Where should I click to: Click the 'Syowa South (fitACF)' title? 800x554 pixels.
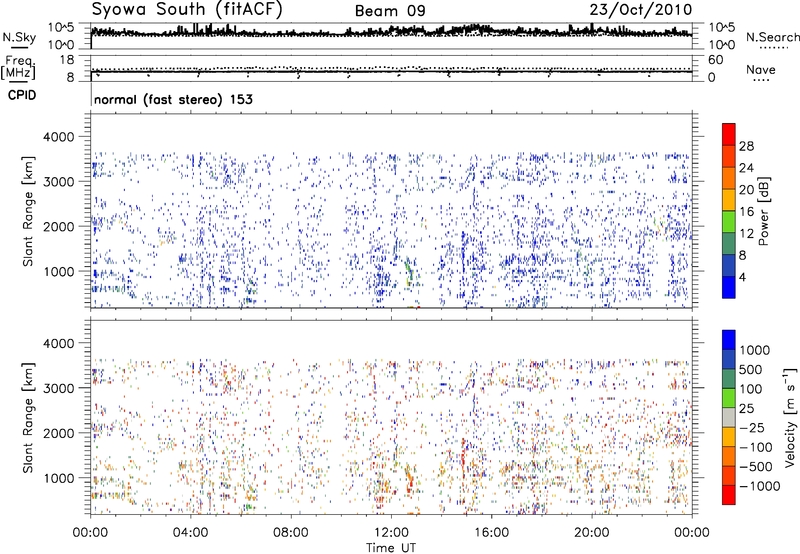pyautogui.click(x=187, y=10)
